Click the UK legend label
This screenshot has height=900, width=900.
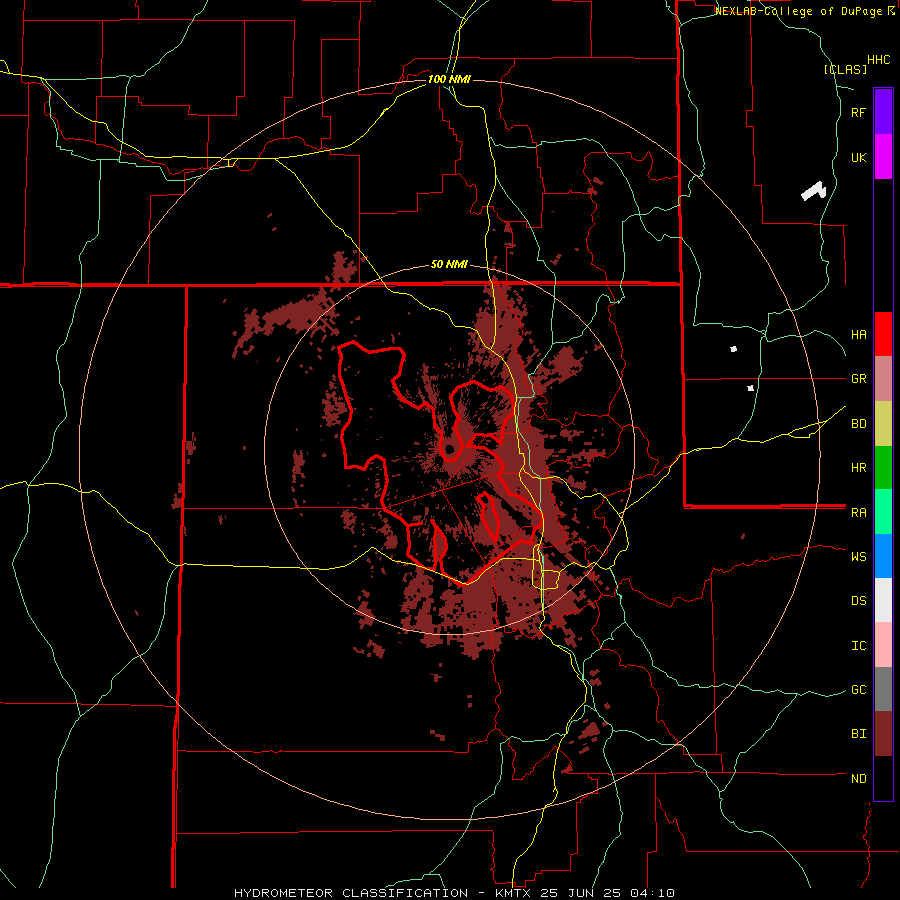coord(858,157)
